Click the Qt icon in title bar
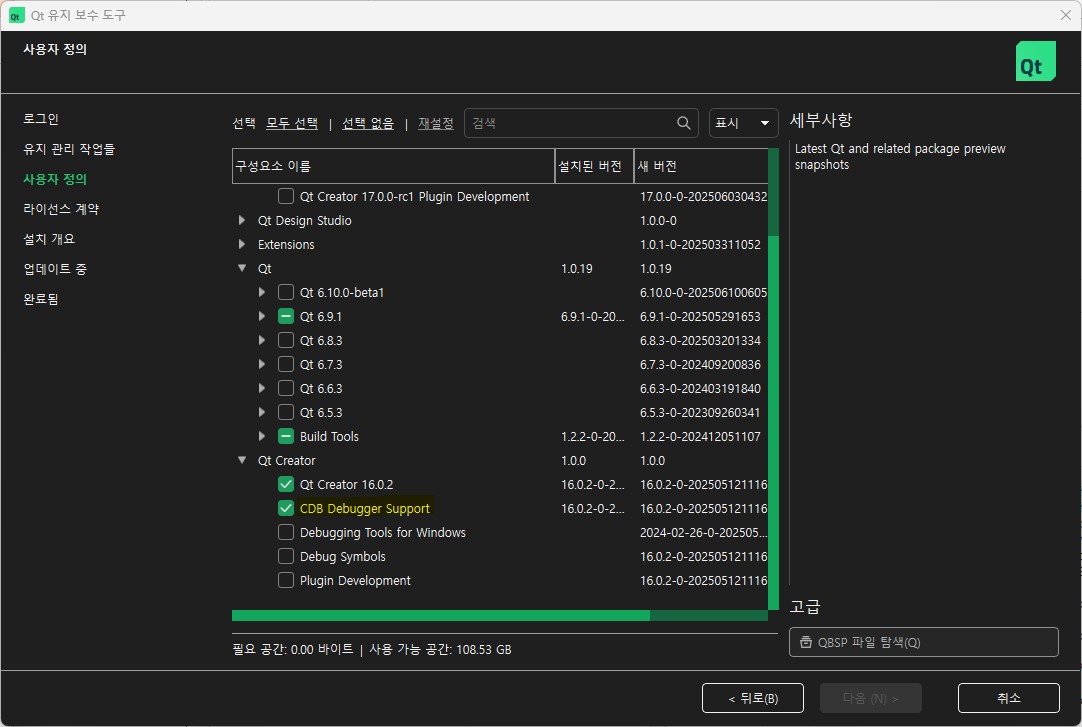The image size is (1082, 727). point(17,15)
